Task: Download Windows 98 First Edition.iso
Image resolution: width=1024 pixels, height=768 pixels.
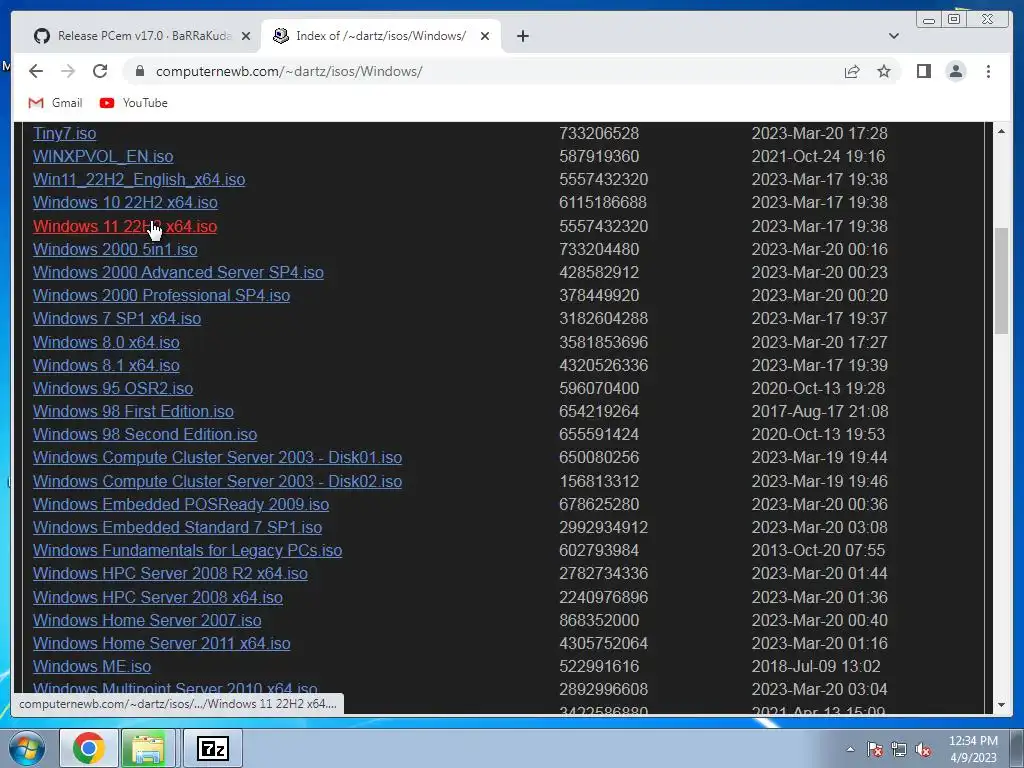Action: [x=133, y=411]
